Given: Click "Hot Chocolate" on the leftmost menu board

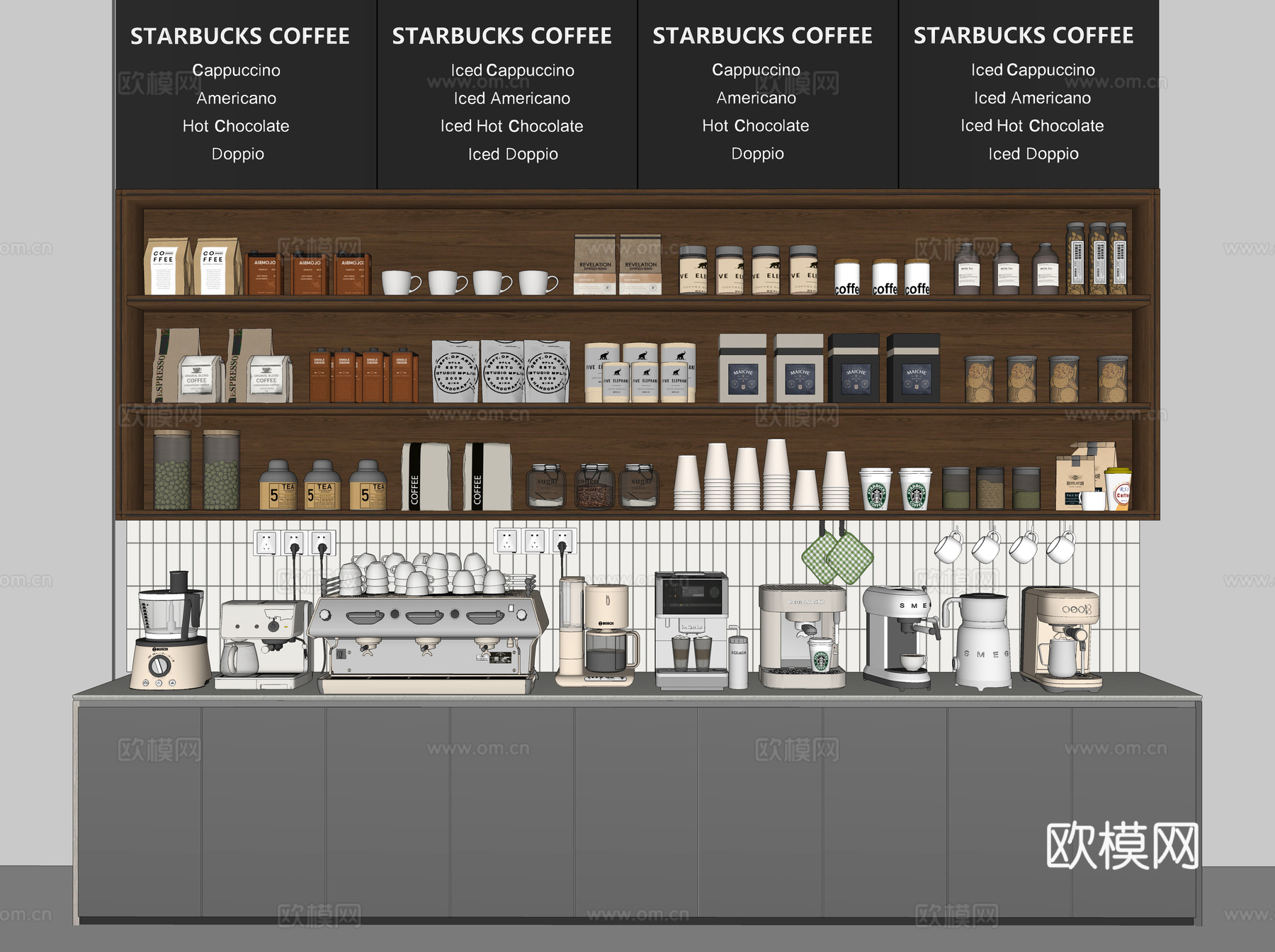Looking at the screenshot, I should point(236,126).
